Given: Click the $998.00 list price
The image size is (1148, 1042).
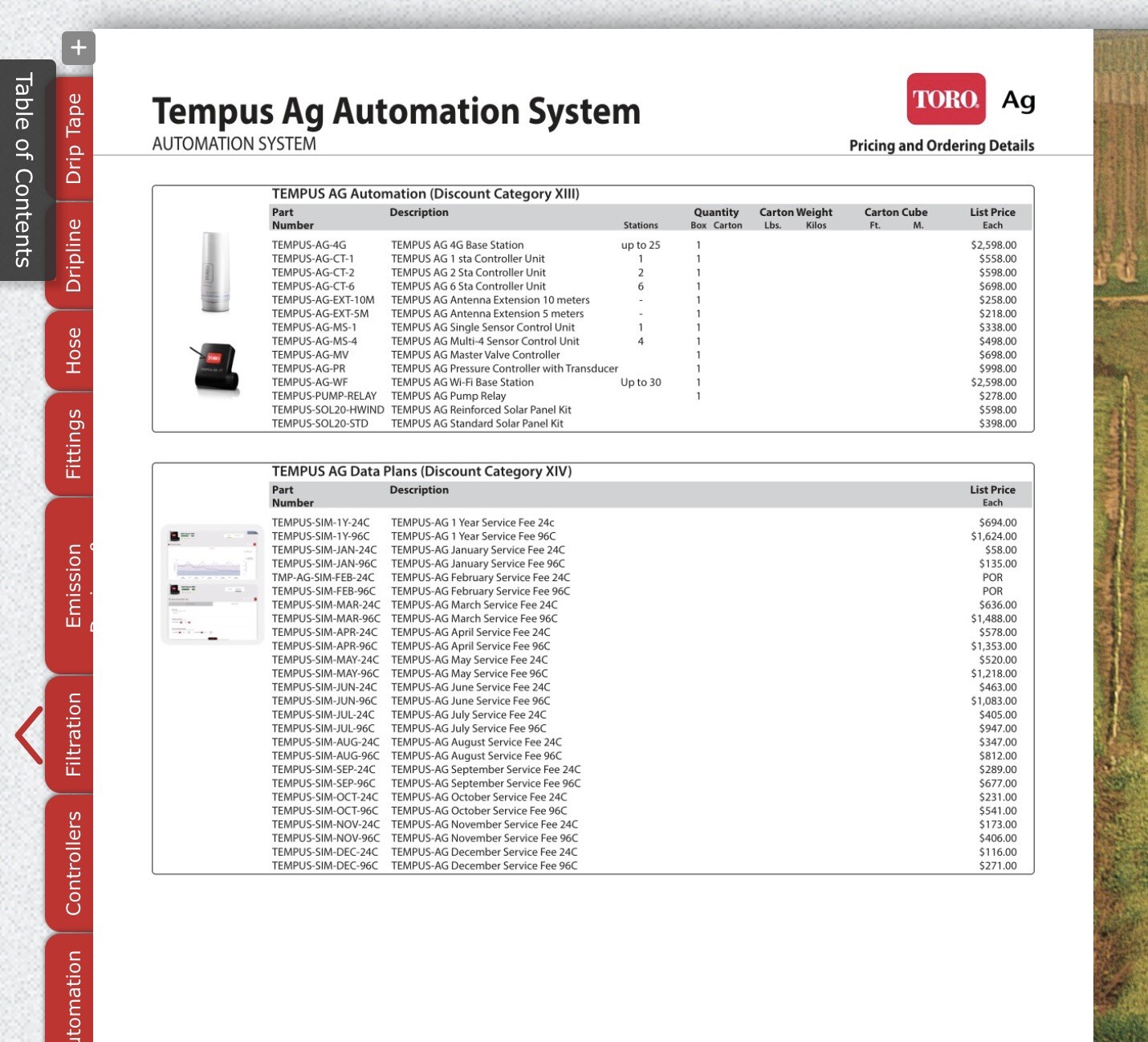Looking at the screenshot, I should click(997, 368).
